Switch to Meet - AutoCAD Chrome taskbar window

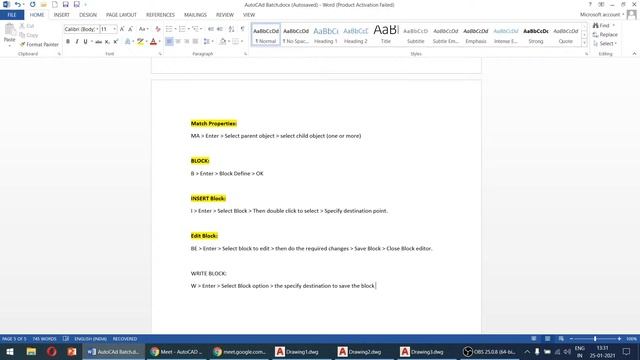[176, 352]
